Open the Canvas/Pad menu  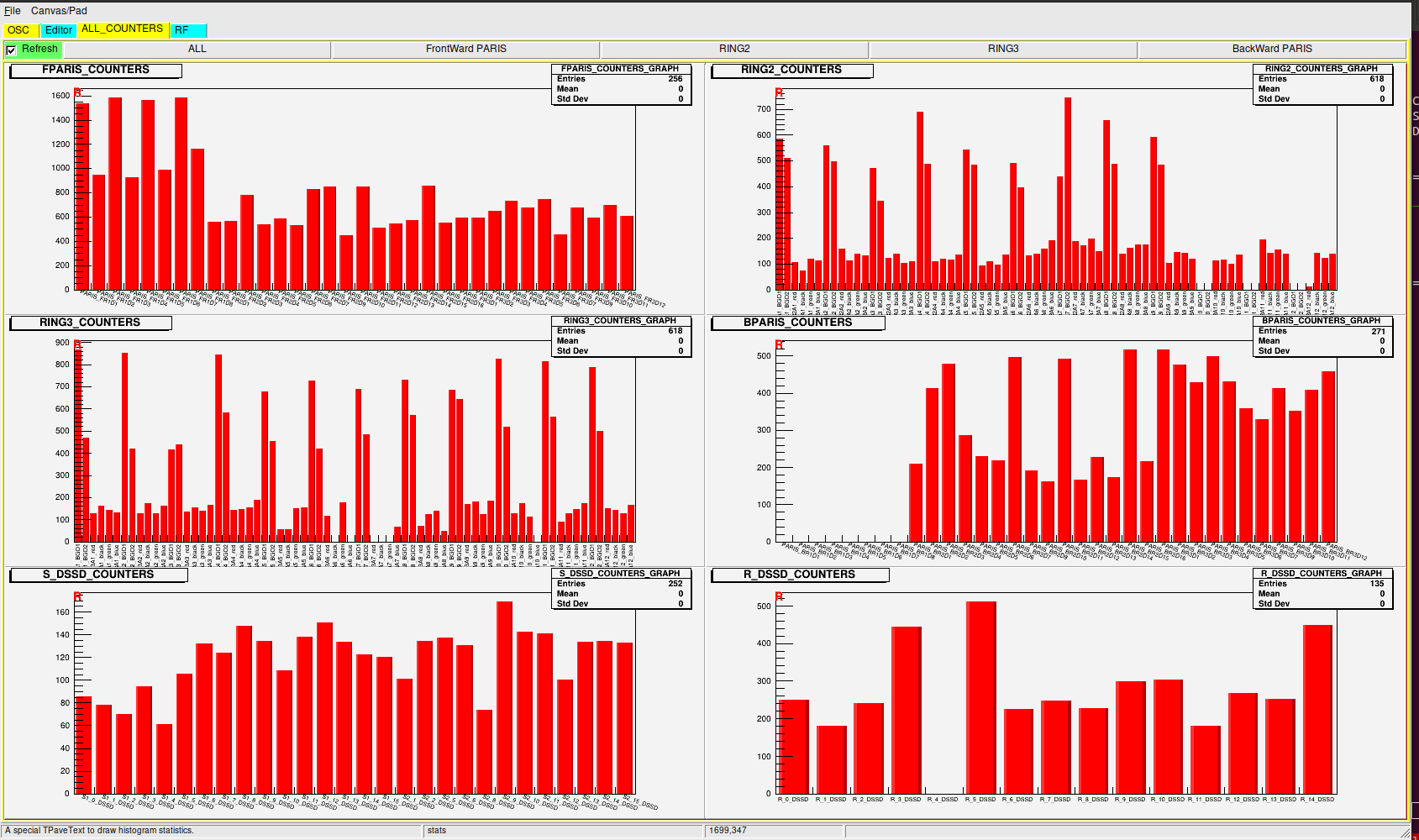pyautogui.click(x=59, y=11)
